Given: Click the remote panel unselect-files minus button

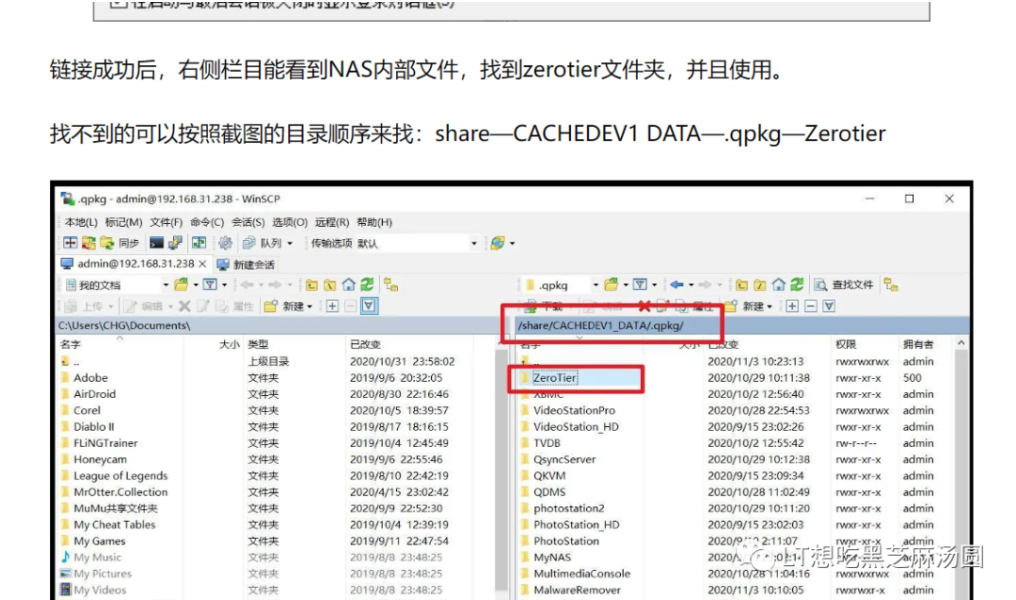Looking at the screenshot, I should (811, 306).
